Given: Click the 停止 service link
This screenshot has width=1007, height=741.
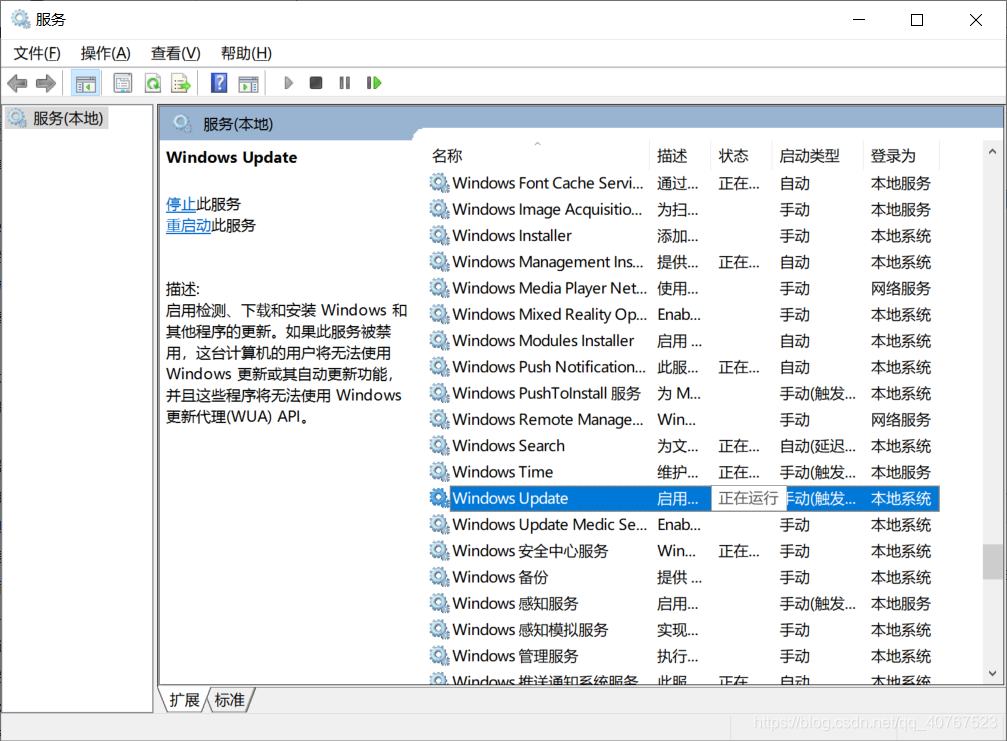Looking at the screenshot, I should 181,204.
